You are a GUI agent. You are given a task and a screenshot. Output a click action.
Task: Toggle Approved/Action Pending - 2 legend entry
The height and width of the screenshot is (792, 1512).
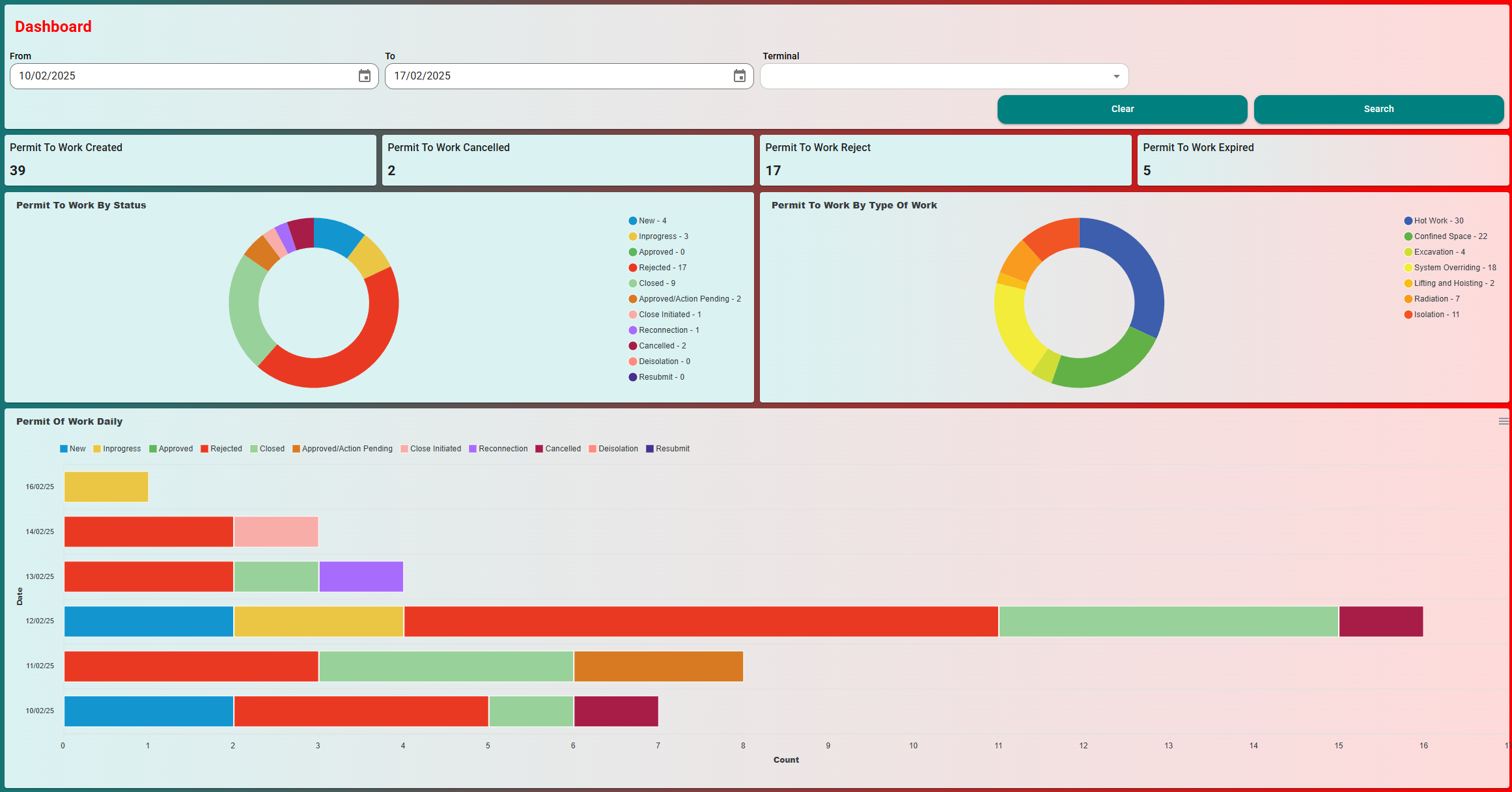685,299
